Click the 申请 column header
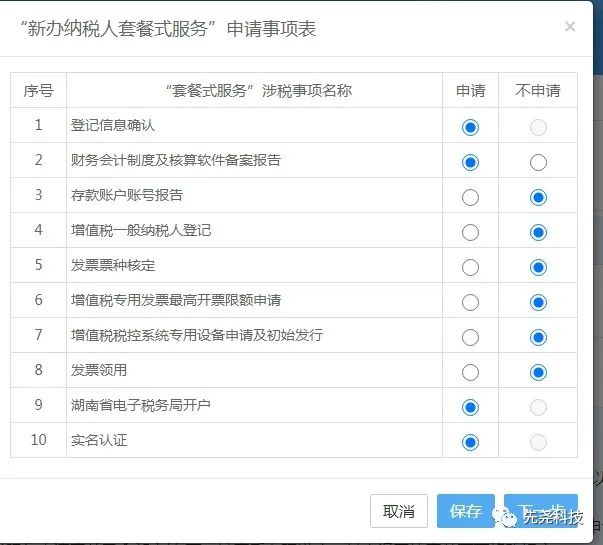Viewport: 603px width, 545px height. (471, 91)
